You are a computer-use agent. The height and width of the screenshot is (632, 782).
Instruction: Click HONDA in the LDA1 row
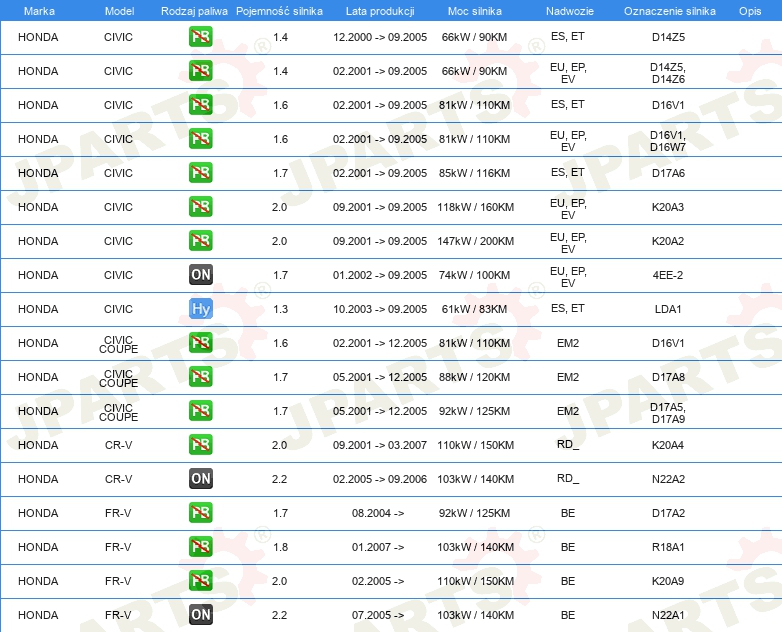pos(38,309)
